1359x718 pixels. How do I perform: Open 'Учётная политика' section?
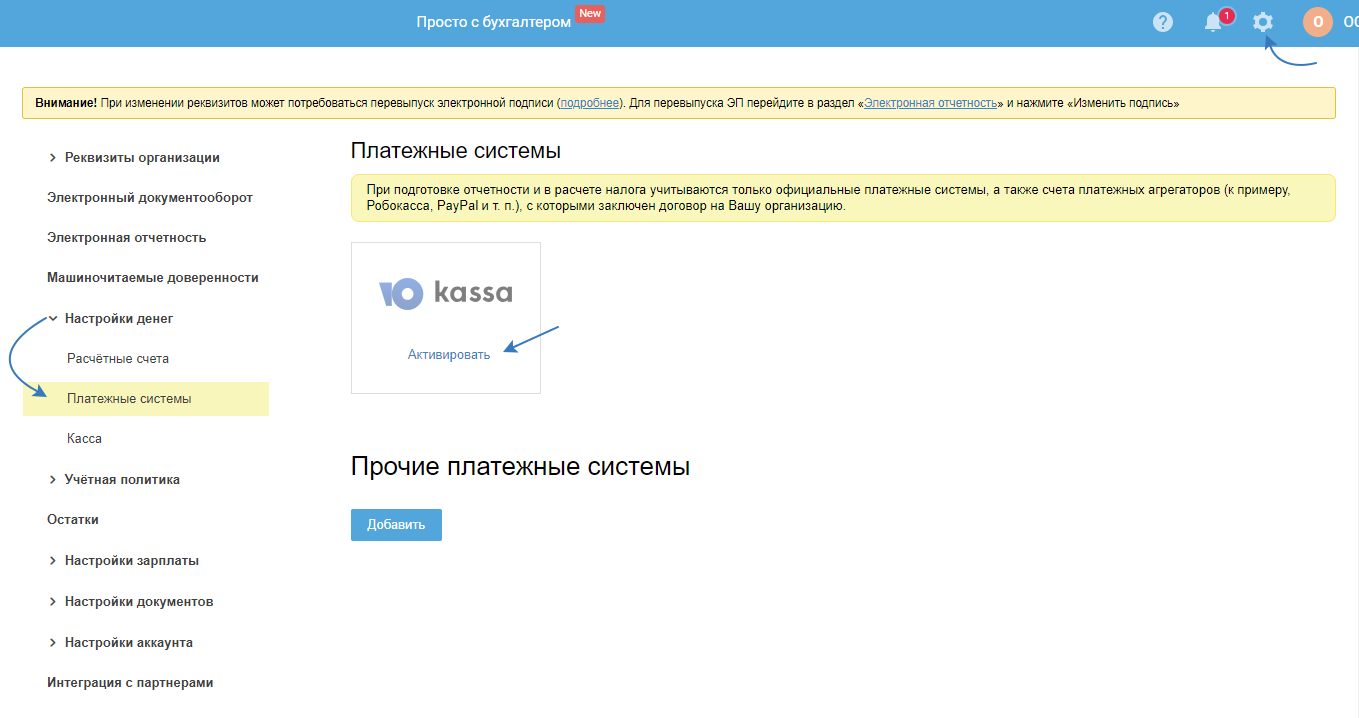coord(122,479)
